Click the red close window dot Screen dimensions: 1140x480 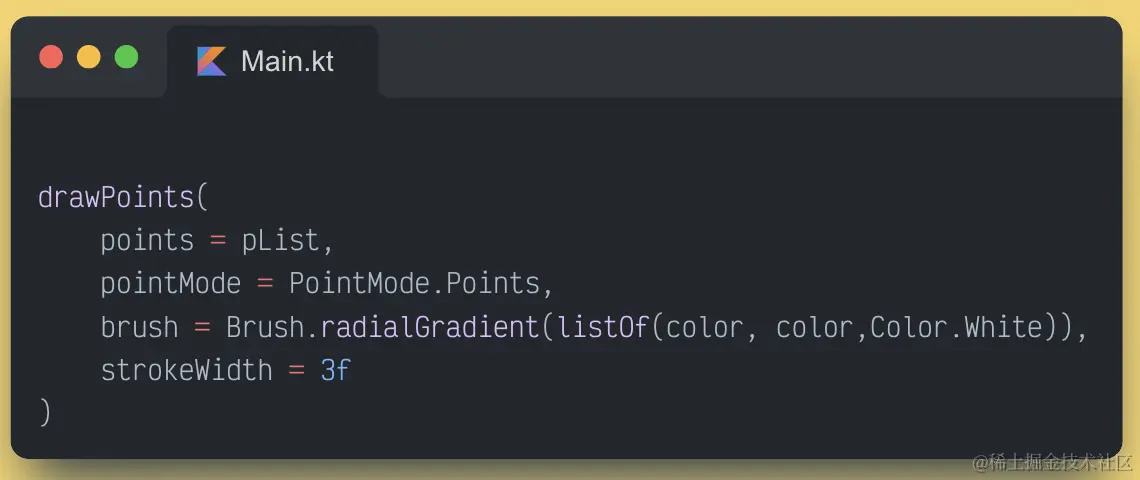point(51,57)
